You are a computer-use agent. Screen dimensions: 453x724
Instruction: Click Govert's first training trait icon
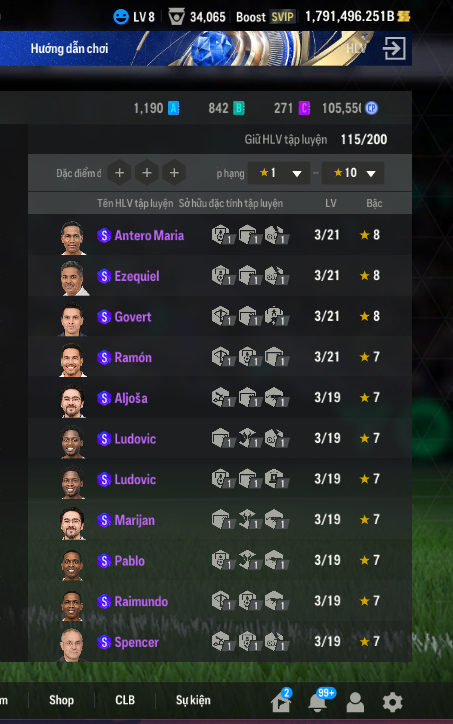point(222,316)
